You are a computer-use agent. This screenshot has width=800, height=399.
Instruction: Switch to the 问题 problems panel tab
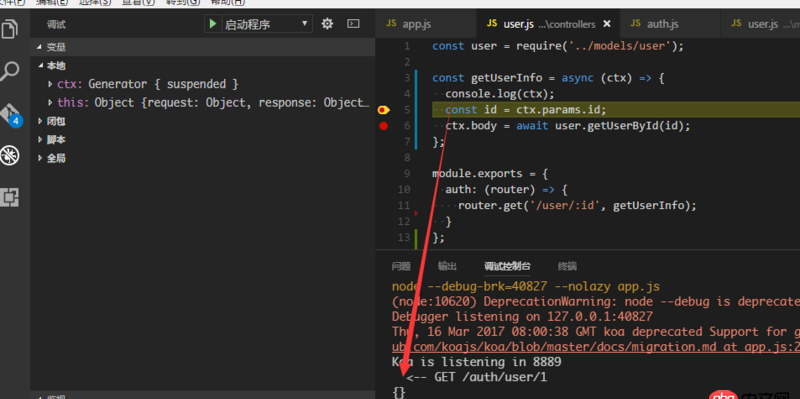click(401, 266)
